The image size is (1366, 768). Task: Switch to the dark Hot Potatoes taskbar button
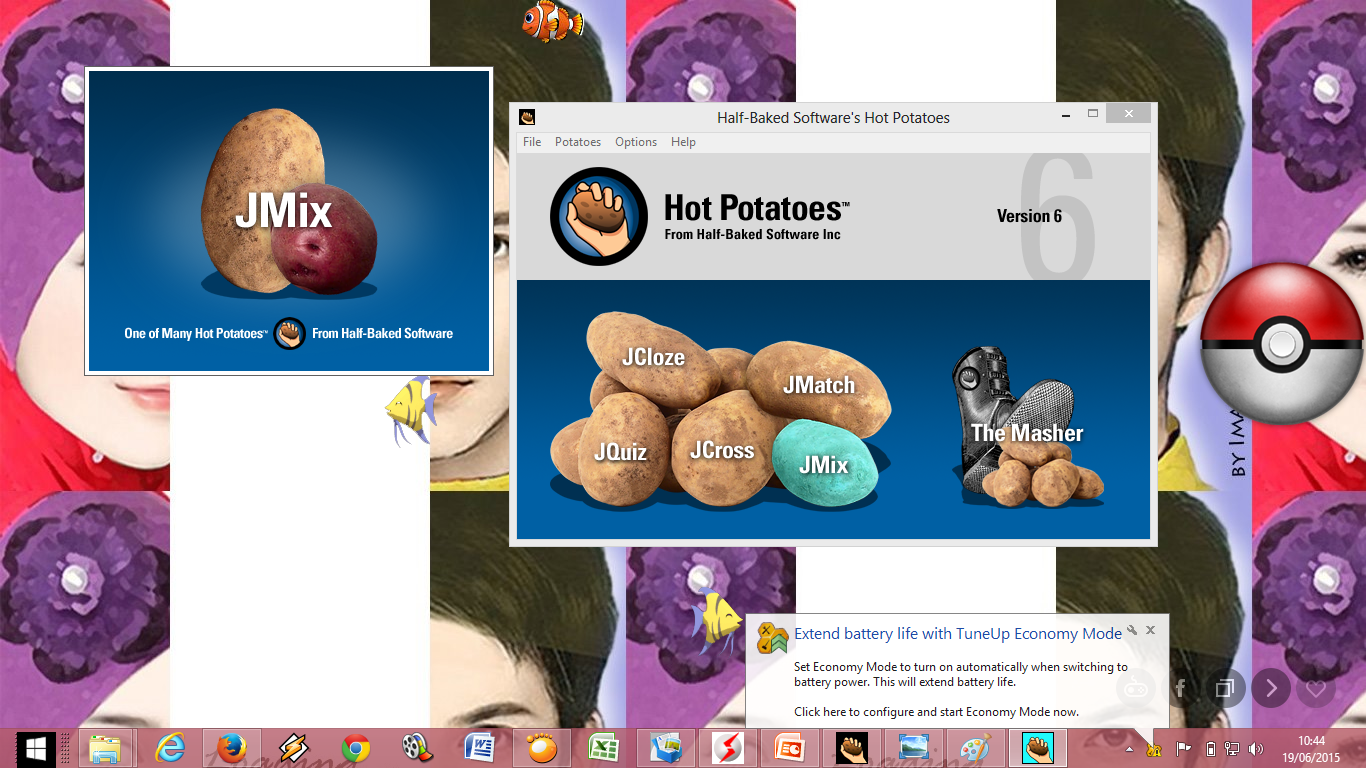[852, 748]
